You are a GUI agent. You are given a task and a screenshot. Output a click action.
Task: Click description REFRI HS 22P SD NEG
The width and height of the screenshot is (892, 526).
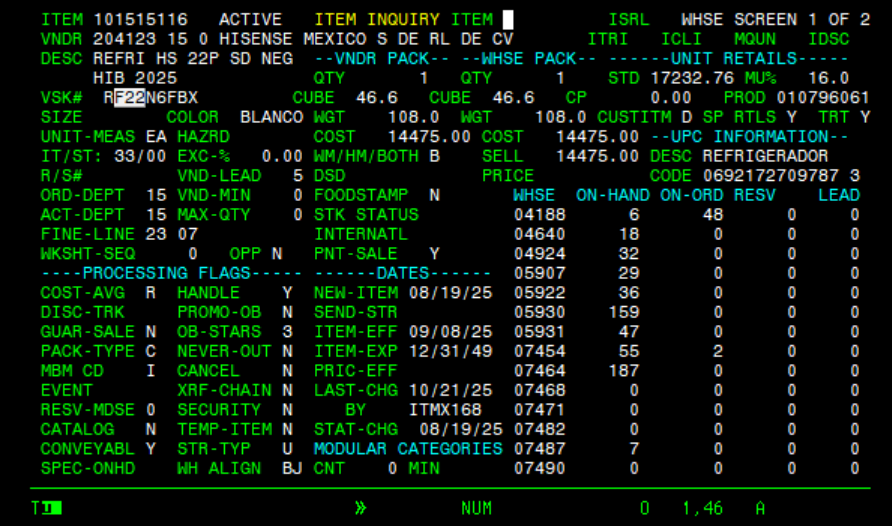193,59
